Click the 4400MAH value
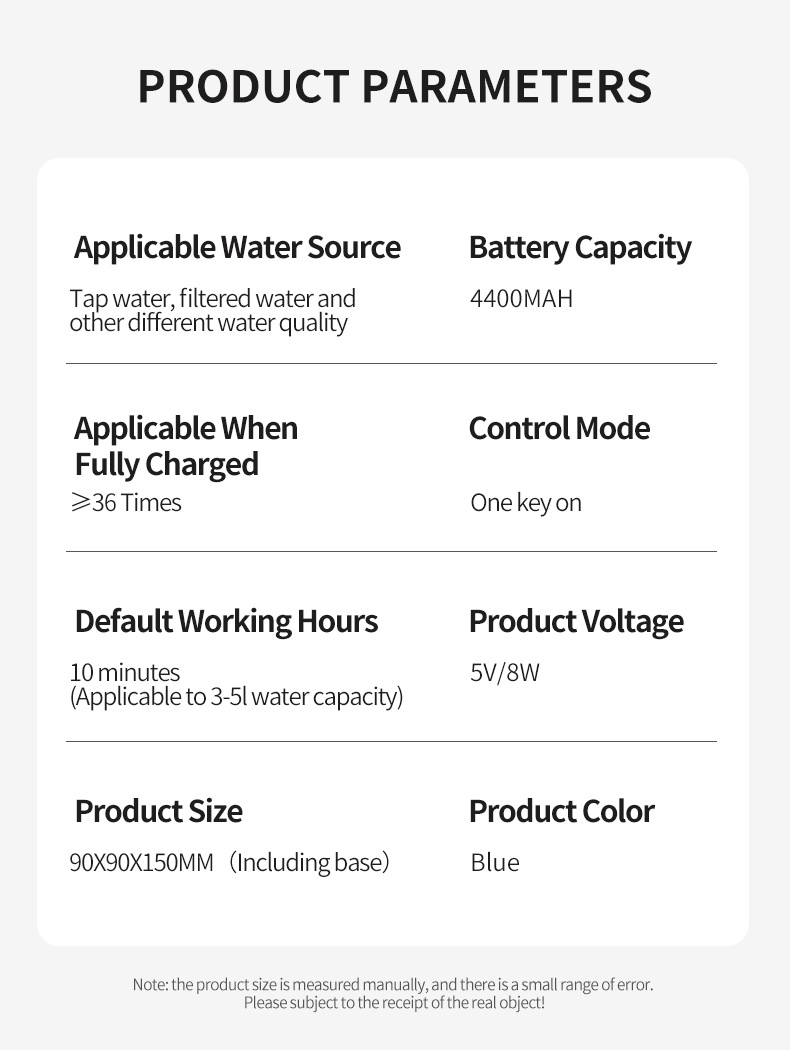 point(521,299)
